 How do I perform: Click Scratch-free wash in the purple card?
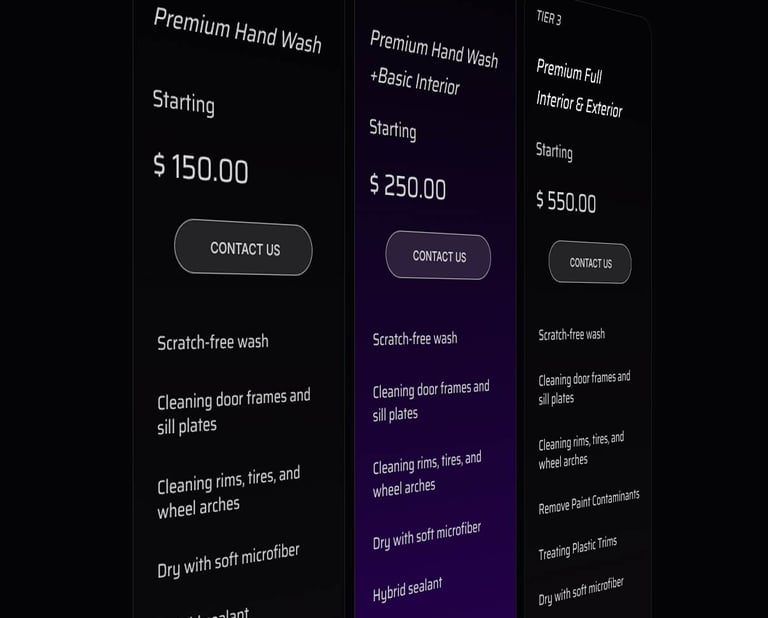(415, 339)
